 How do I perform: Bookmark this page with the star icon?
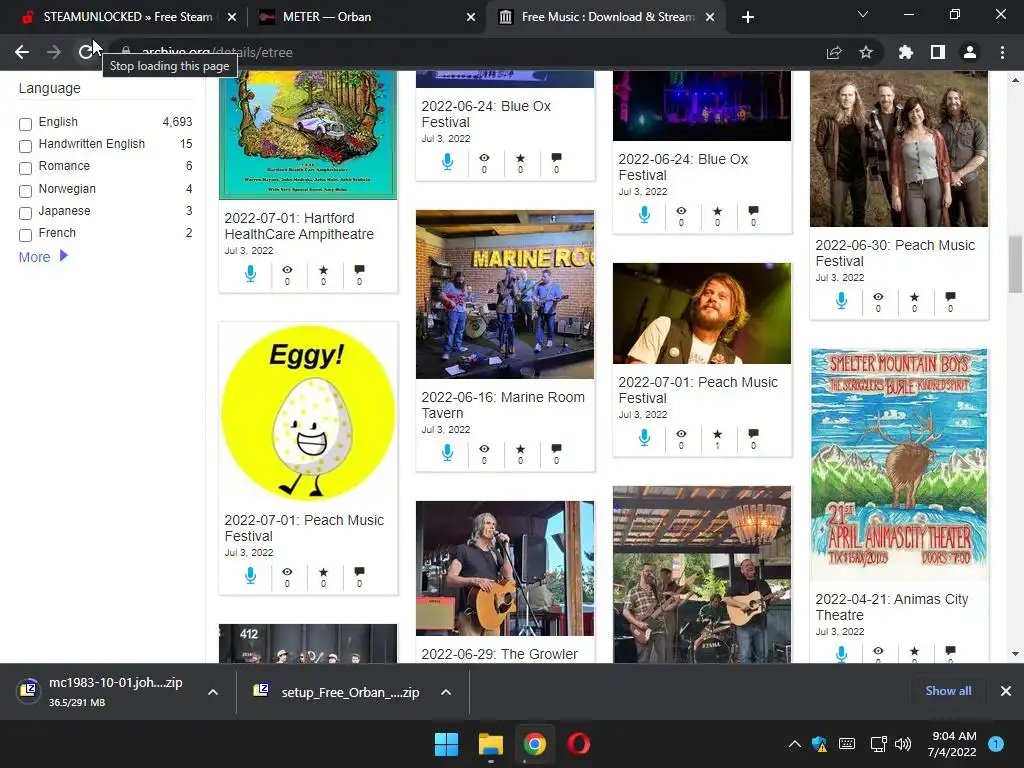click(x=866, y=52)
